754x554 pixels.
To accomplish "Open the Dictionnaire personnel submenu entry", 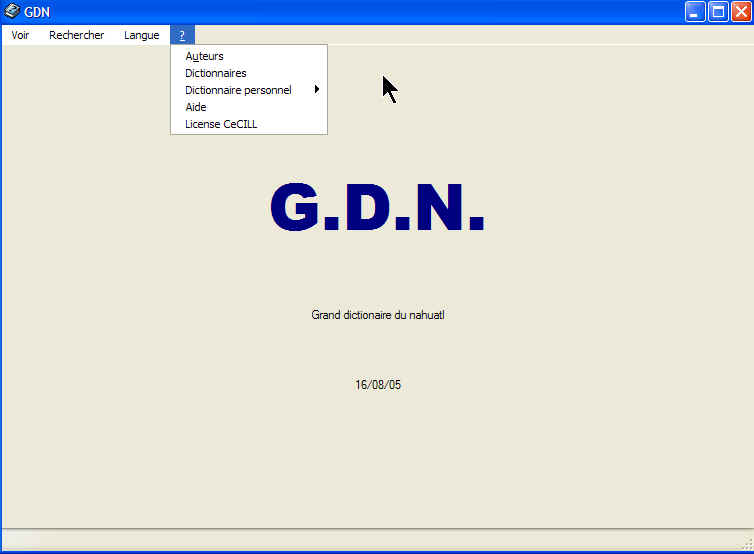I will pos(238,90).
